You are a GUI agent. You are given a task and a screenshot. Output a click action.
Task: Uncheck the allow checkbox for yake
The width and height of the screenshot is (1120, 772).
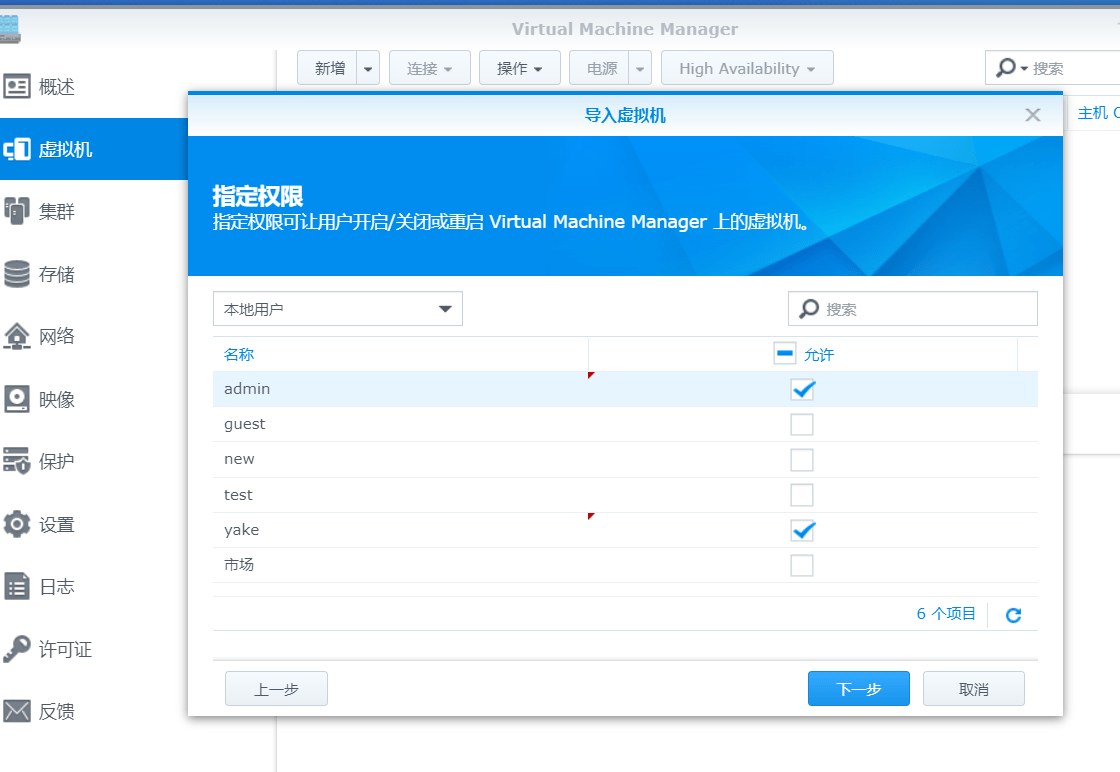coord(802,530)
